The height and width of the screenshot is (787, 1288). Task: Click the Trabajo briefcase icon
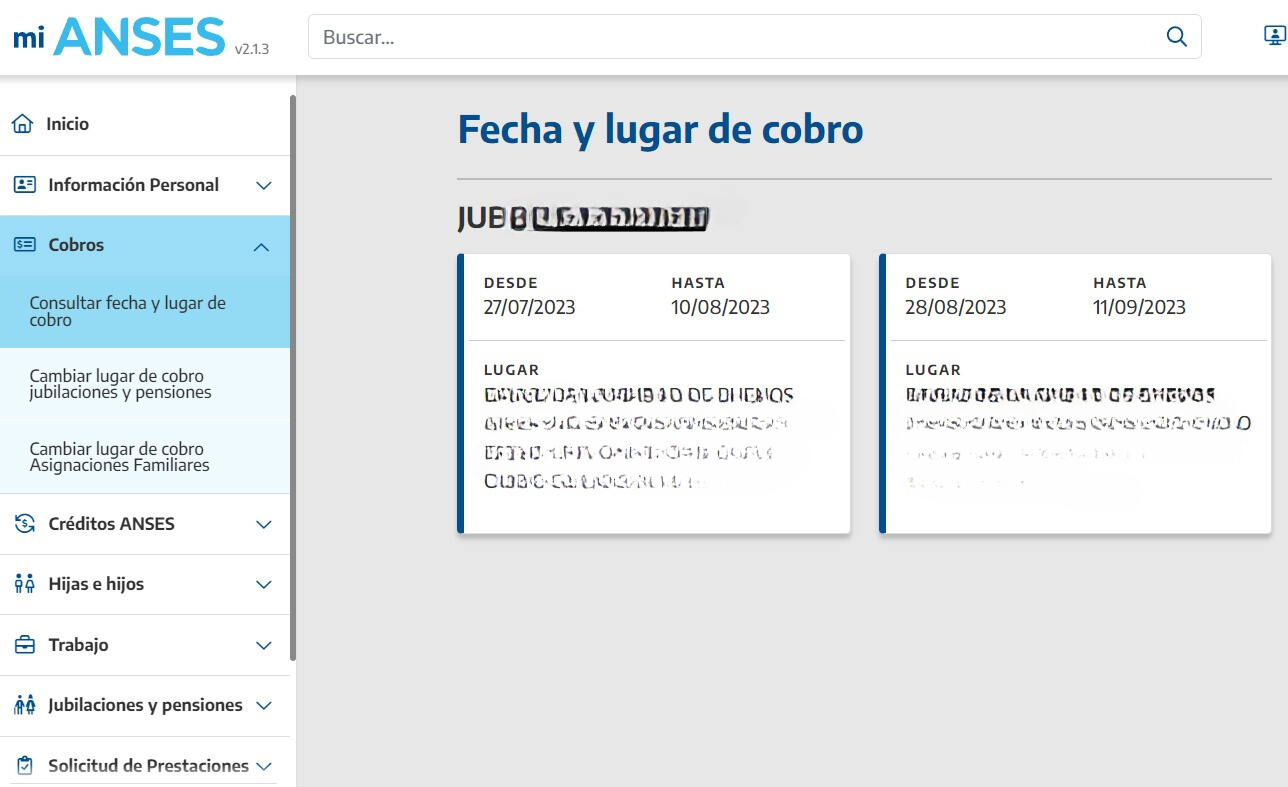point(25,645)
